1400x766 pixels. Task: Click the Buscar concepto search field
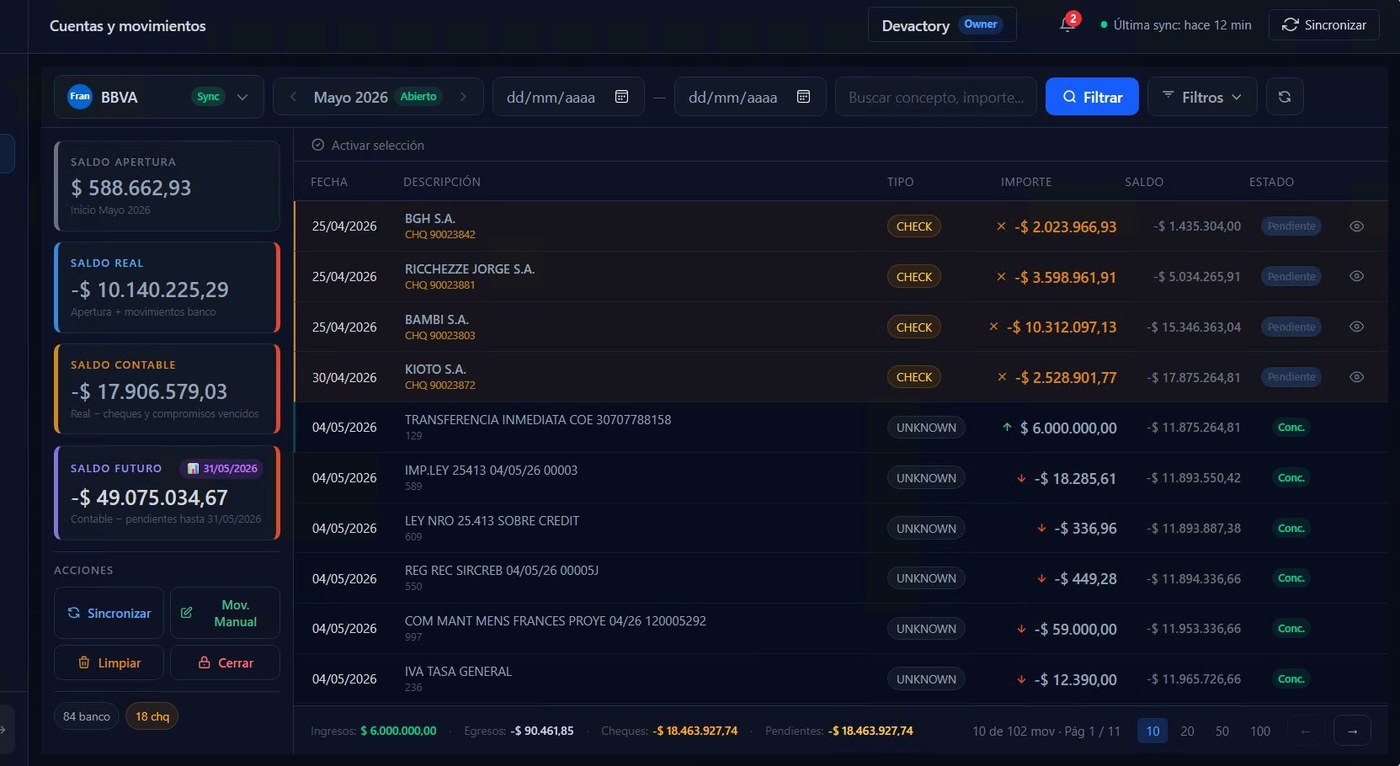point(936,97)
